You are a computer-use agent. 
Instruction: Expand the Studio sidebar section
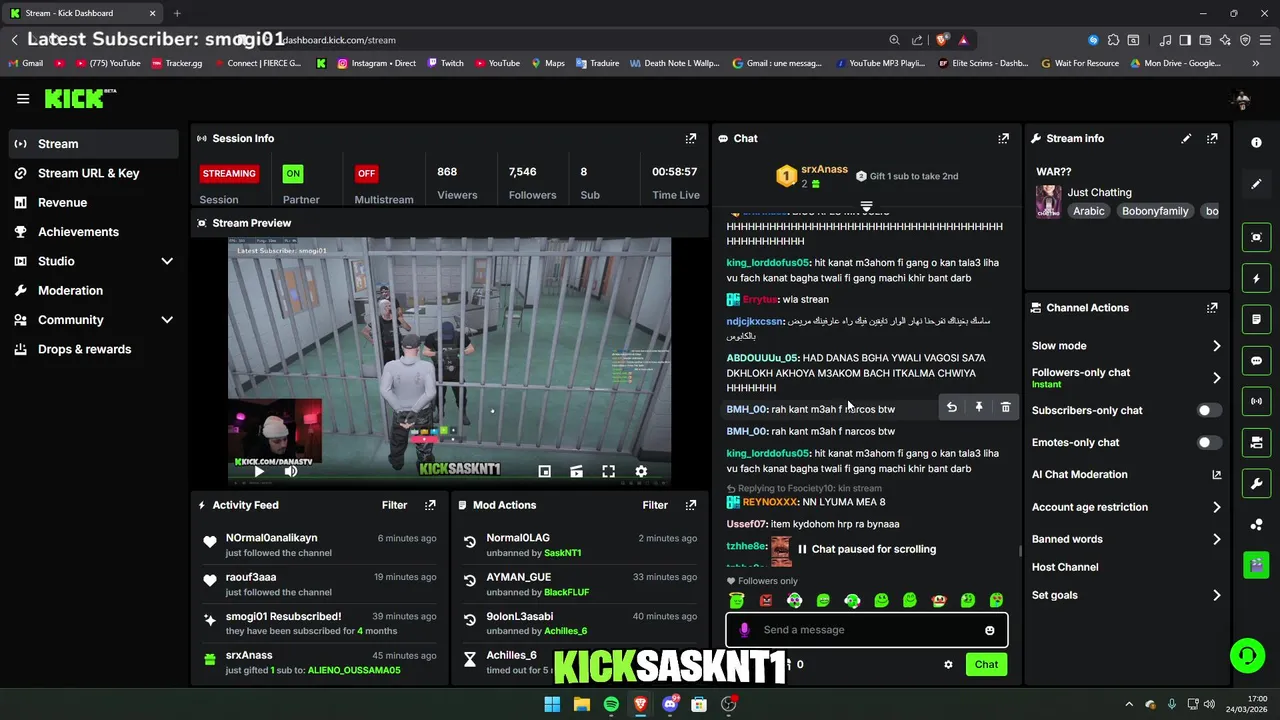[x=167, y=261]
